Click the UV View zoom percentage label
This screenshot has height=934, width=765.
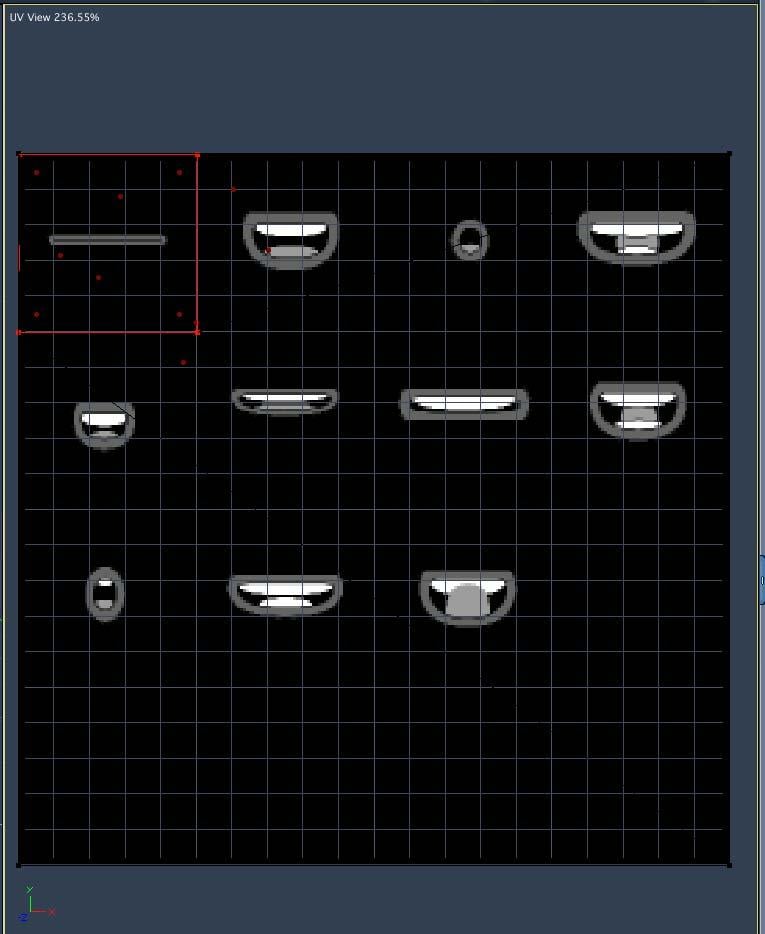(54, 17)
